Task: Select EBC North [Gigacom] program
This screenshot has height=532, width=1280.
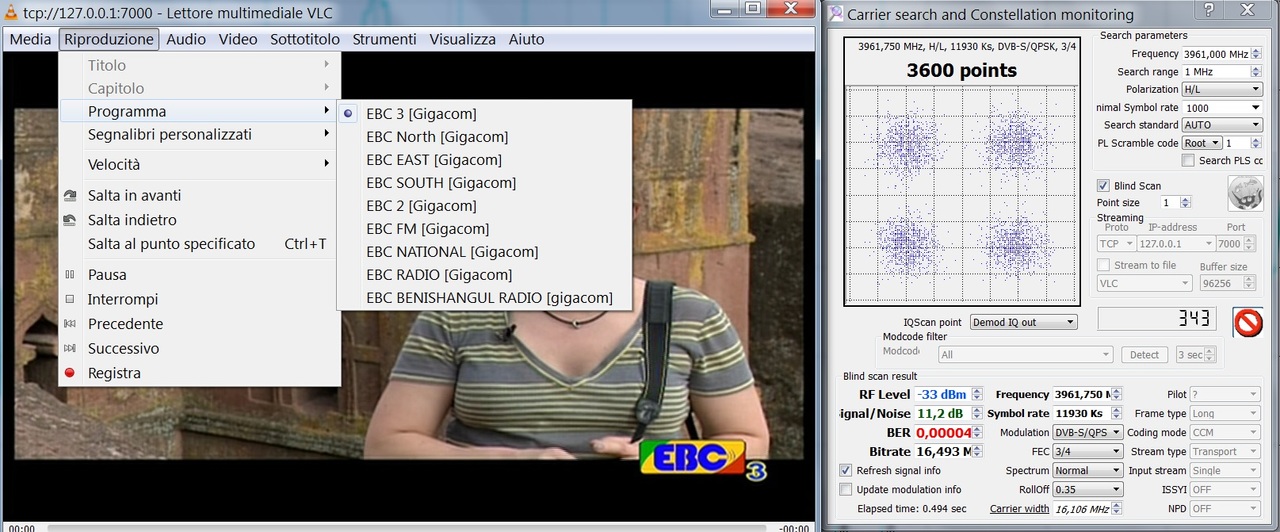Action: (x=484, y=137)
